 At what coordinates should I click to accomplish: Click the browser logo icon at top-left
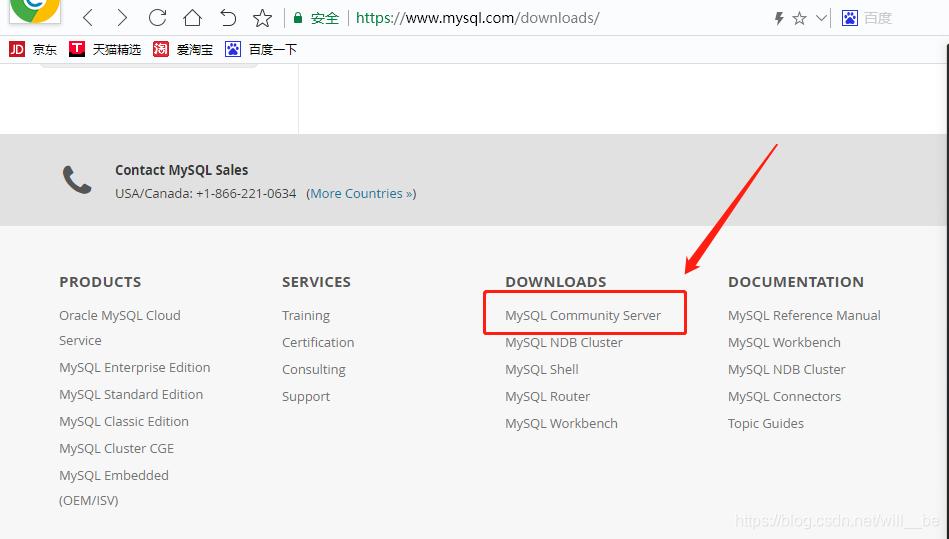pyautogui.click(x=34, y=11)
